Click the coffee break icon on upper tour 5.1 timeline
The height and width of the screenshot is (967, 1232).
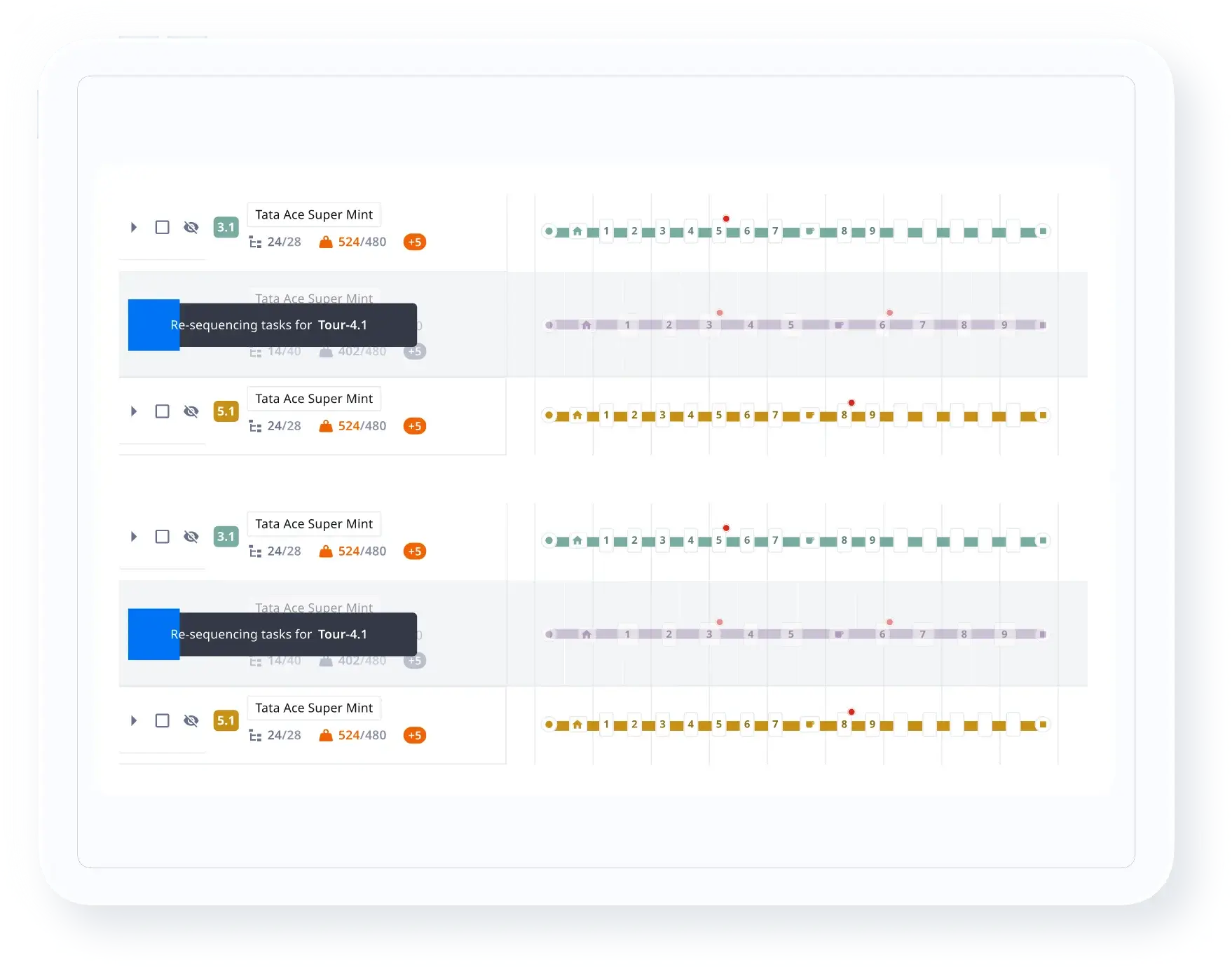point(809,416)
